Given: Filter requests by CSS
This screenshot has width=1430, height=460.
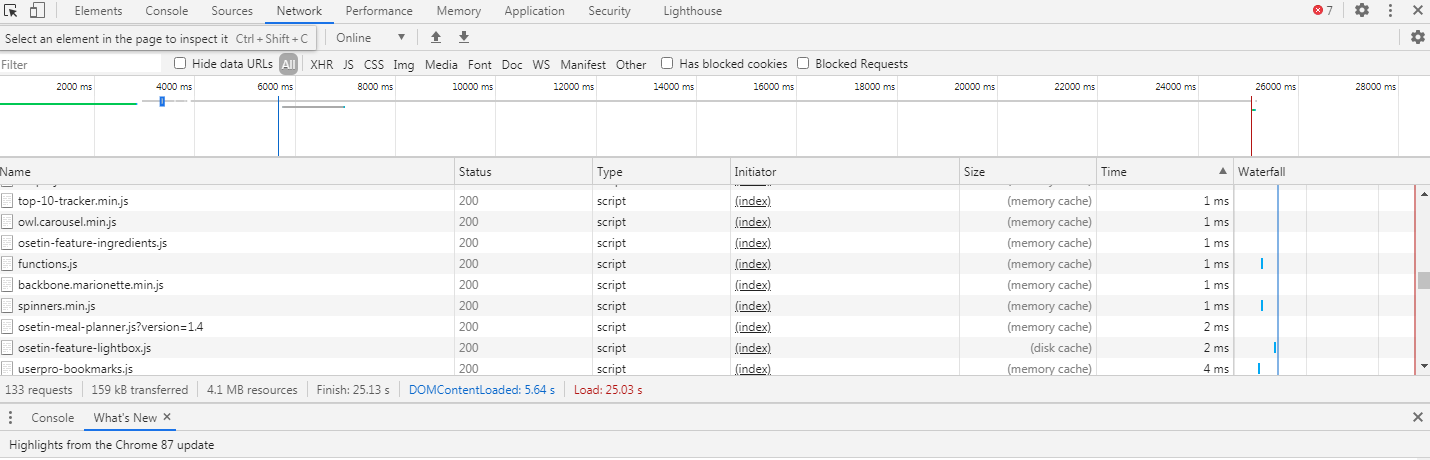Looking at the screenshot, I should pos(374,64).
